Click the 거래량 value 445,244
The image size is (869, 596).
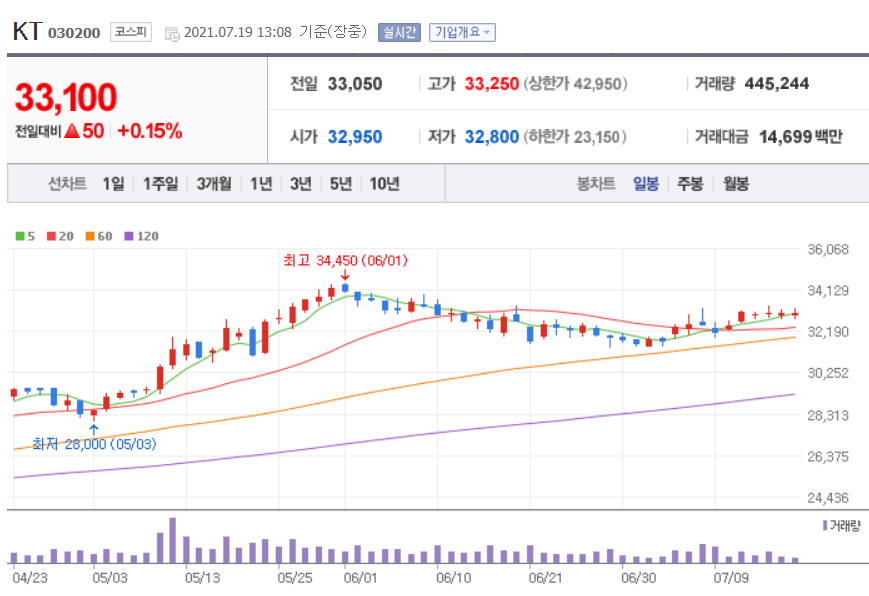777,84
